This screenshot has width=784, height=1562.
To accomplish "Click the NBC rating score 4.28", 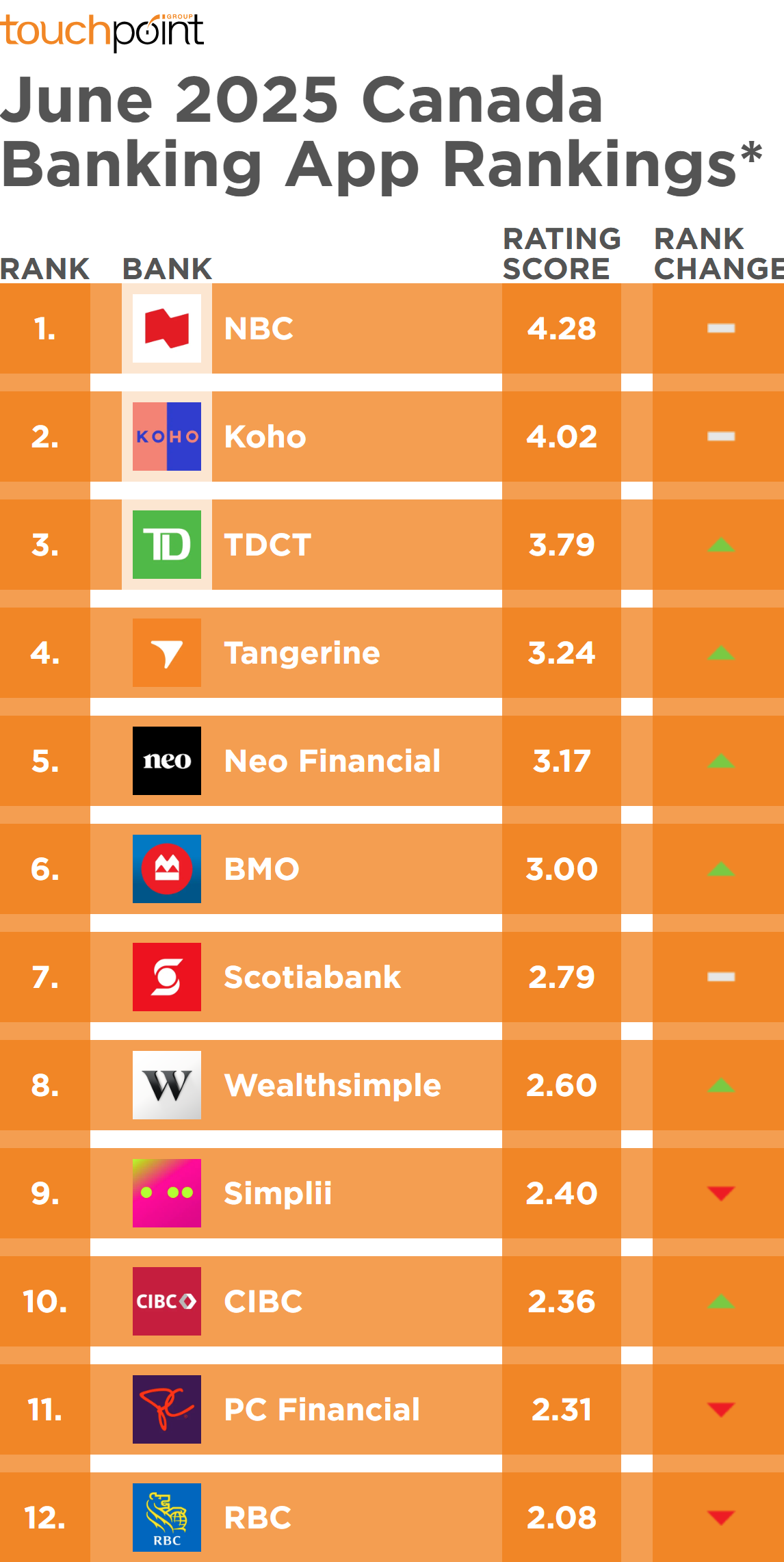I will point(562,328).
